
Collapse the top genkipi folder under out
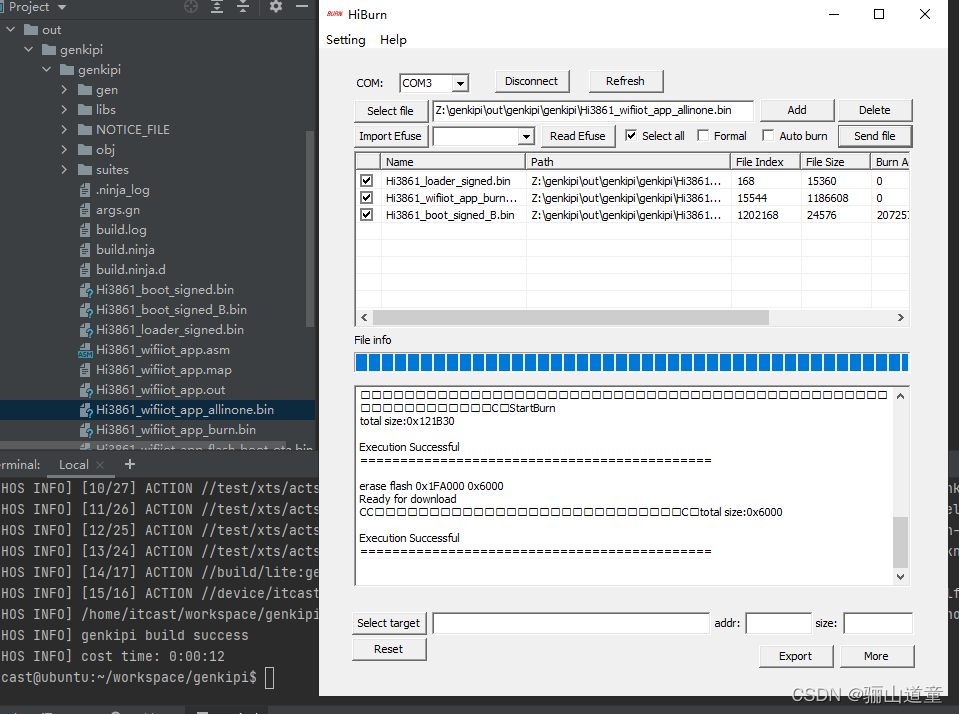29,50
